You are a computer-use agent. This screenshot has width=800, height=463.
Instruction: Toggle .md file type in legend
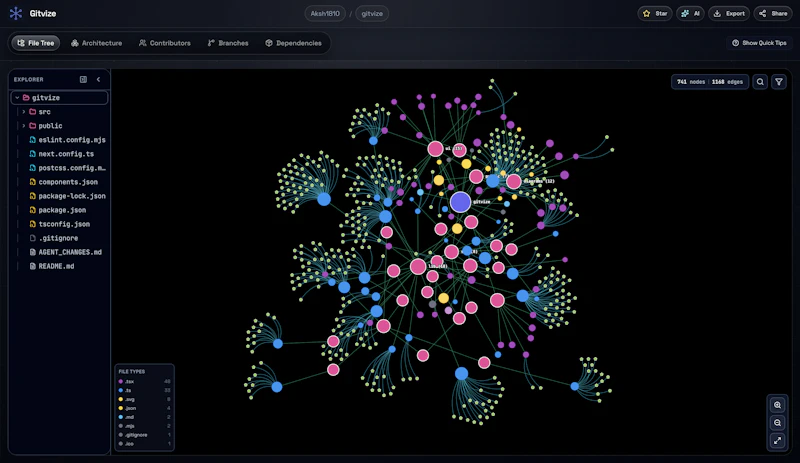click(144, 417)
